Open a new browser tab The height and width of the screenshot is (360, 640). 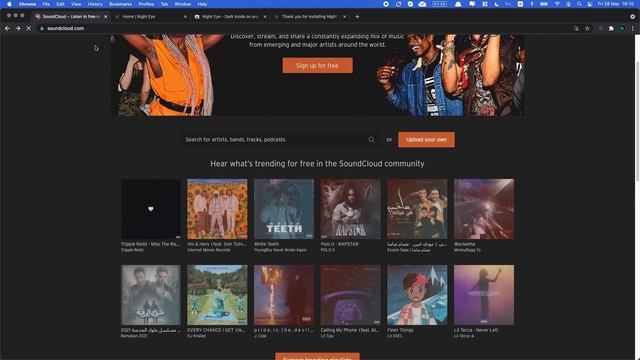pos(357,17)
